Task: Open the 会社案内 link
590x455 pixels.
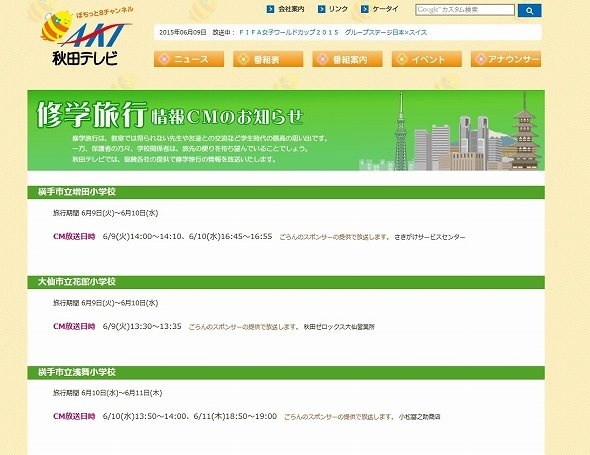Action: click(x=291, y=9)
